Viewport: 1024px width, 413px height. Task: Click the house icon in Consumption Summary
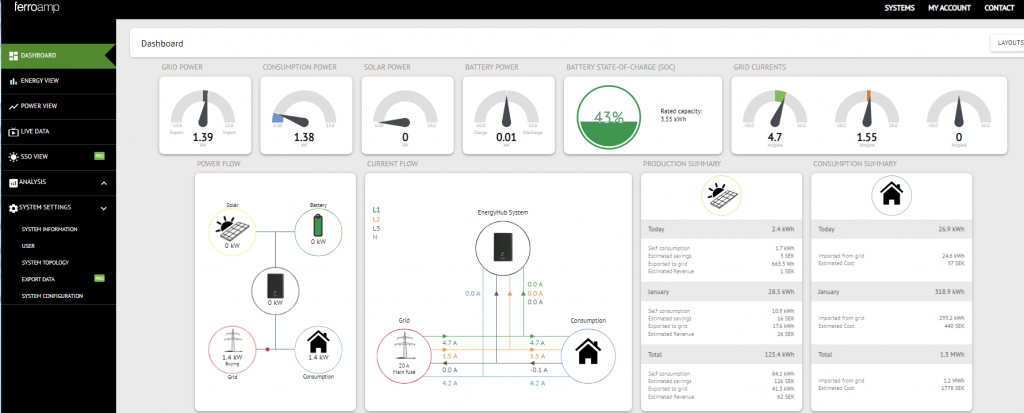coord(891,195)
